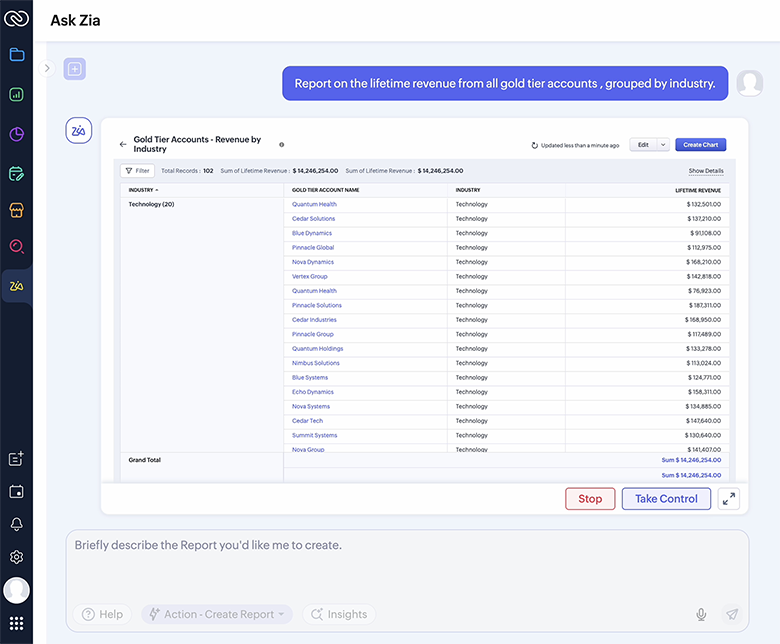780x644 pixels.
Task: Open the add note icon in sidebar
Action: pos(16,459)
